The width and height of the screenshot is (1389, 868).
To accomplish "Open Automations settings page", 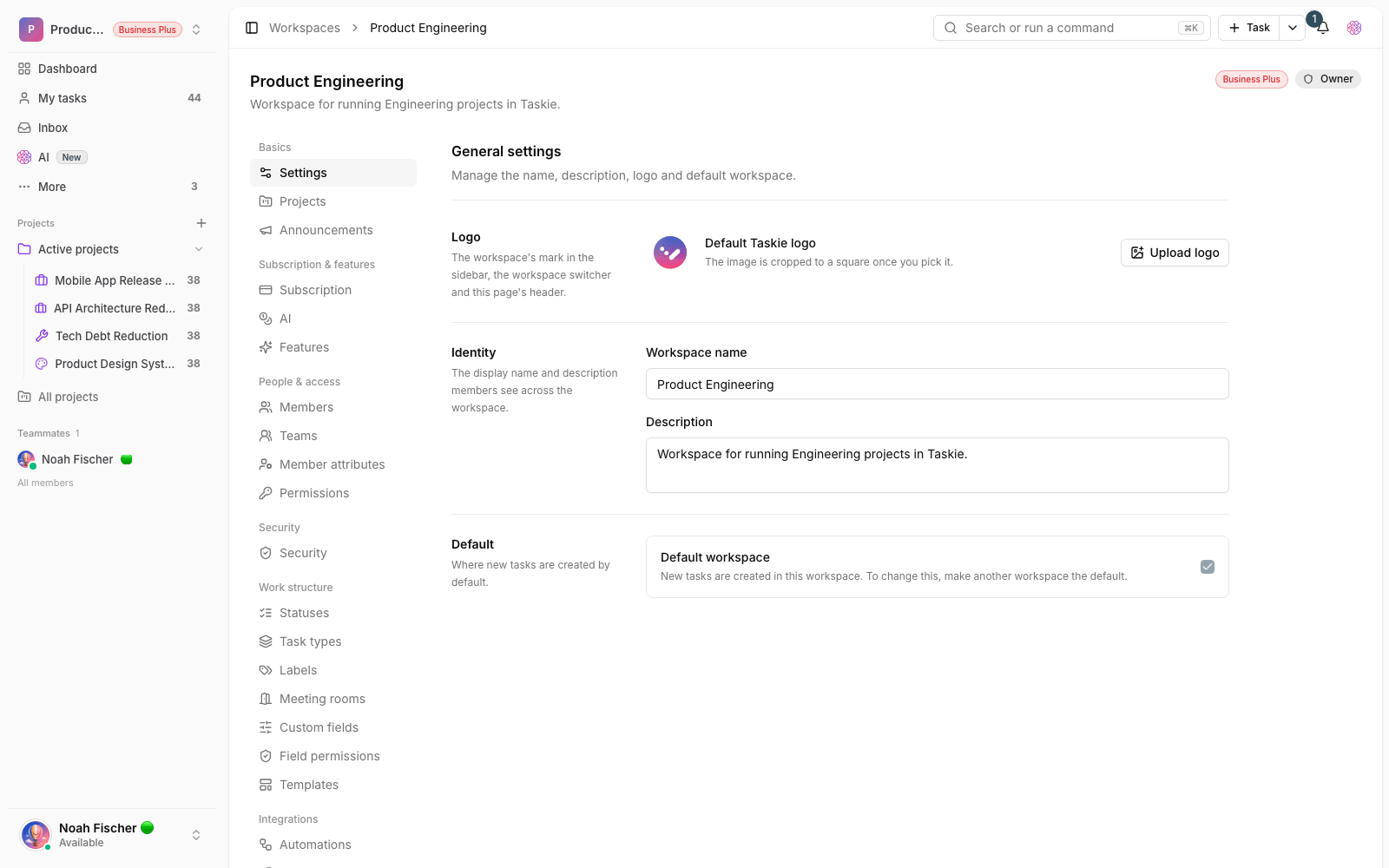I will tap(333, 845).
